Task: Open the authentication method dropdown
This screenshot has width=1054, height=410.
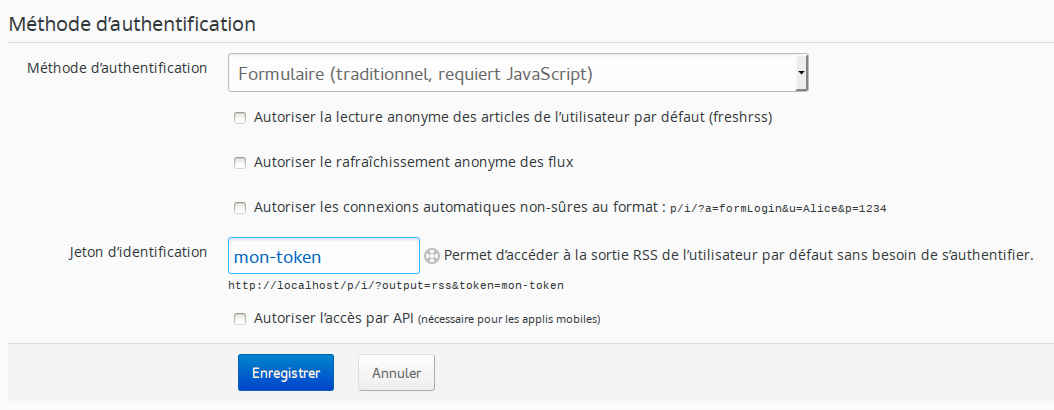Action: tap(516, 73)
